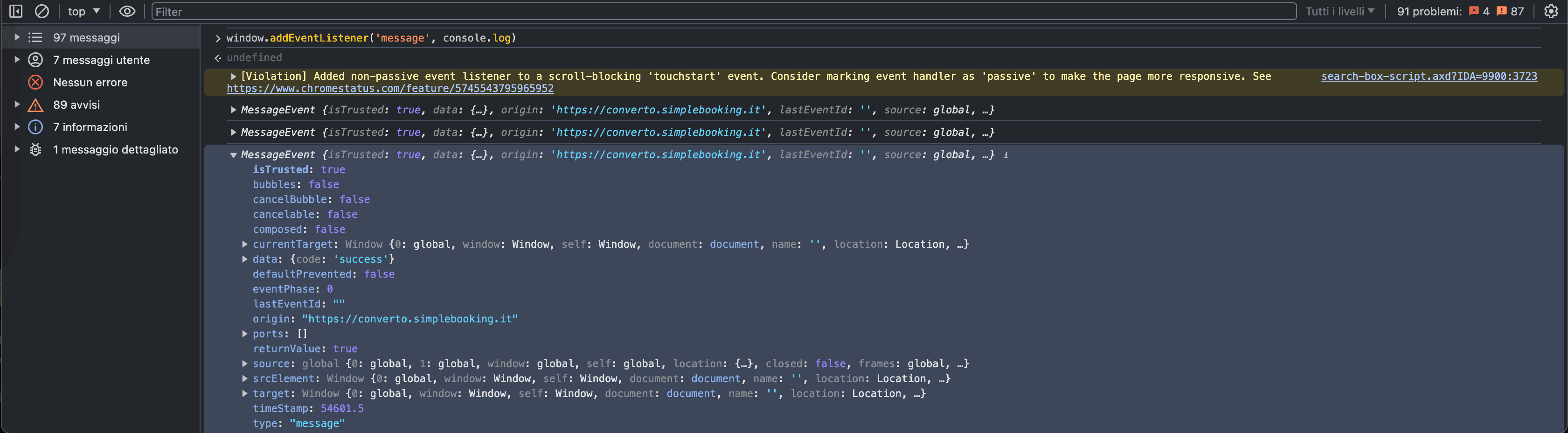1568x433 pixels.
Task: Click the 4 errors issue badge
Action: pos(1478,11)
